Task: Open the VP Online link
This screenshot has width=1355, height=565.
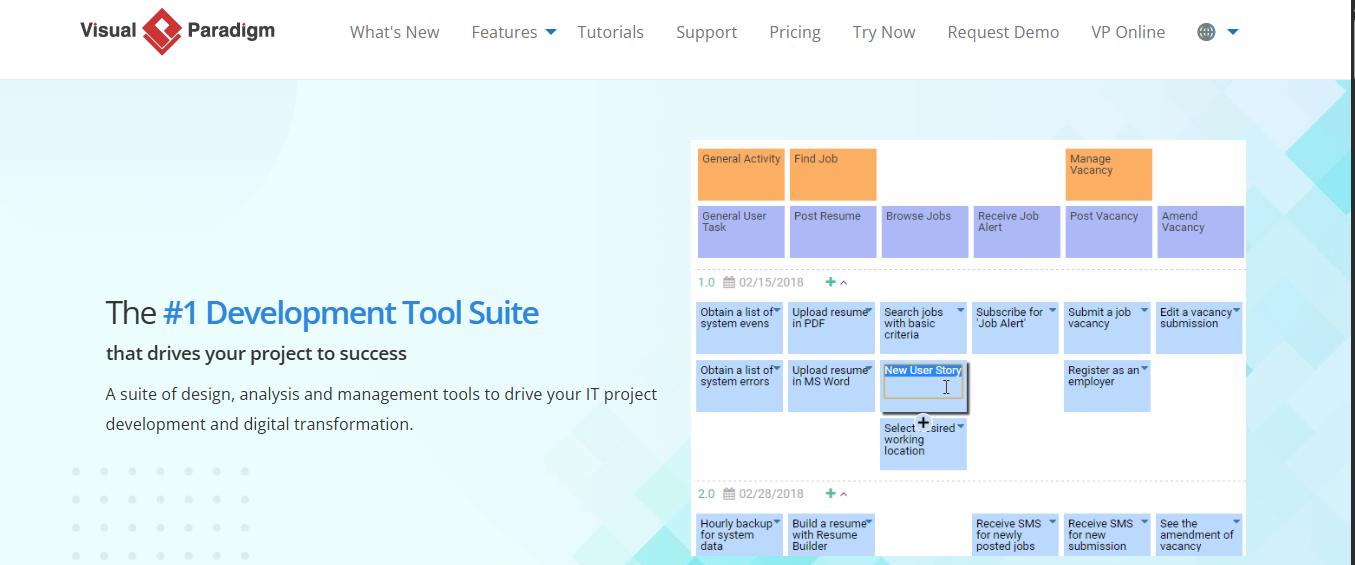Action: coord(1128,32)
